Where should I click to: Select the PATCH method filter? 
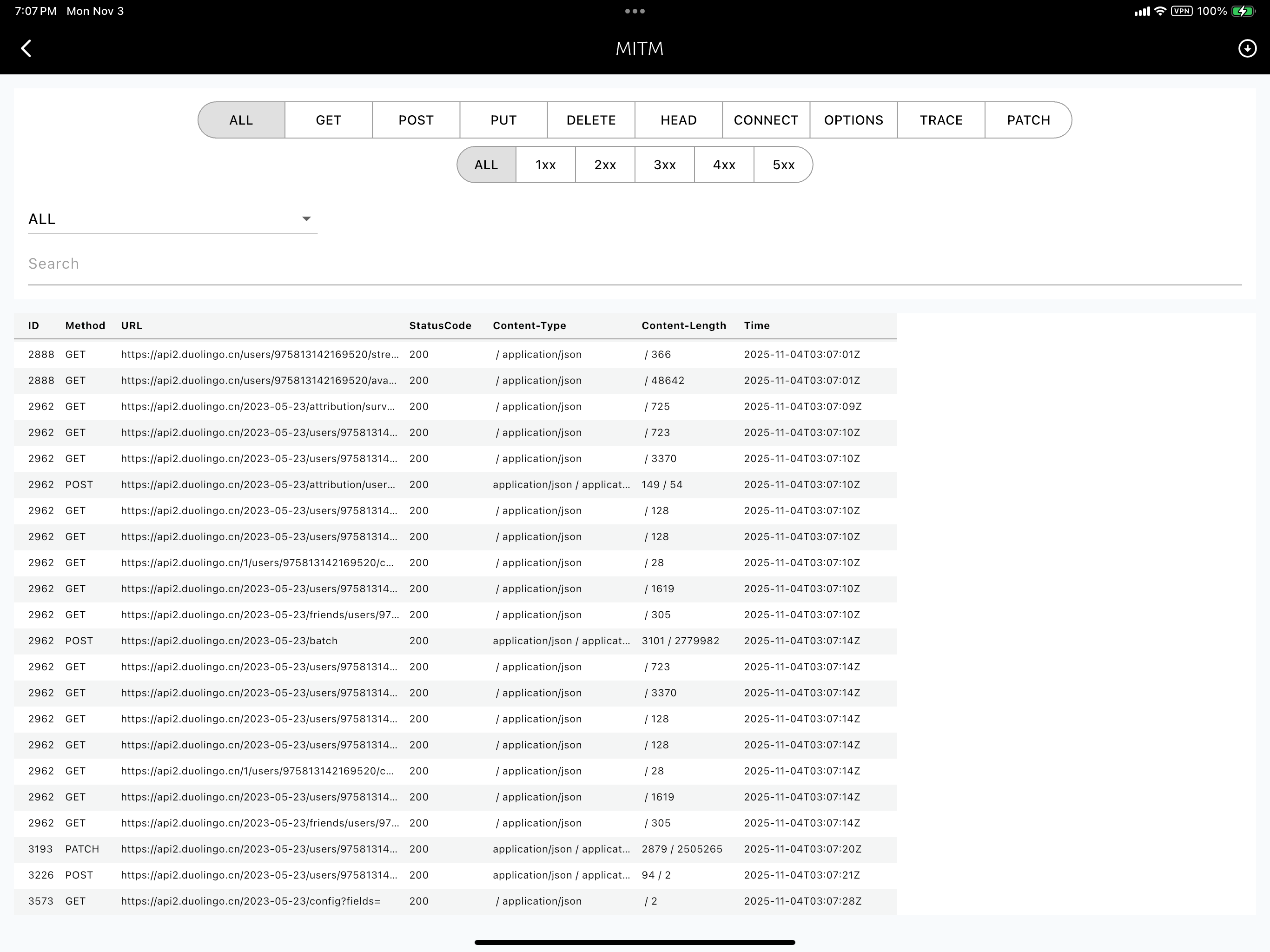coord(1027,120)
